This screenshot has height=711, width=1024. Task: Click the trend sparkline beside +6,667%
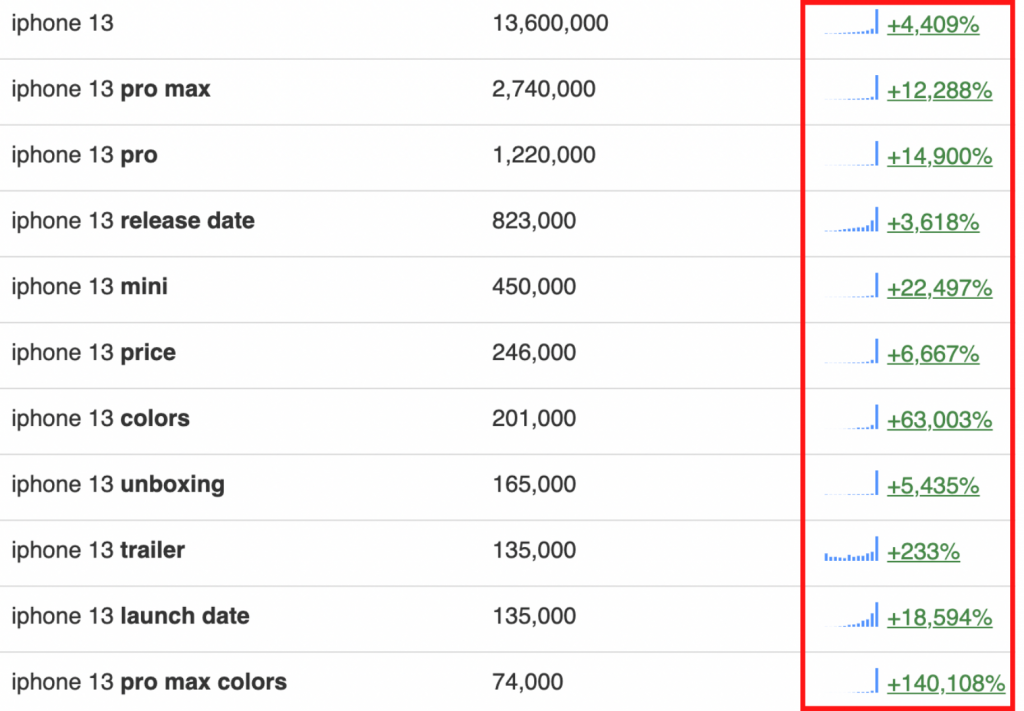[x=852, y=352]
